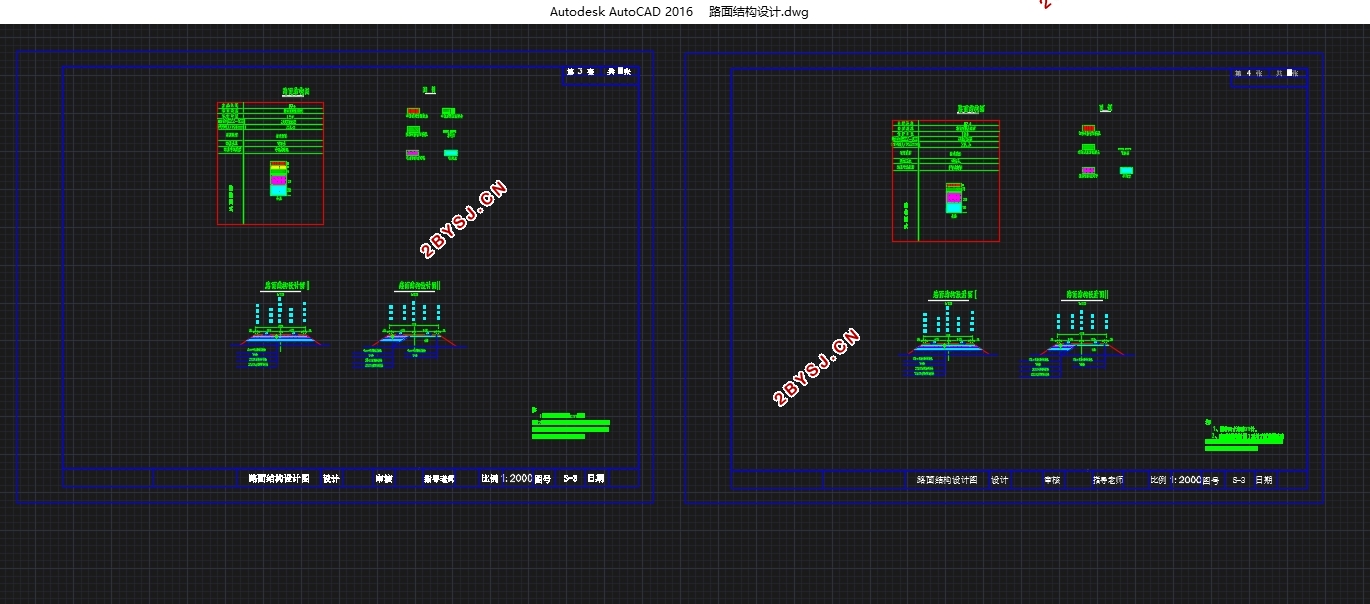This screenshot has width=1370, height=604.
Task: Select 图号 label in sheet 4 title block
Action: [1211, 480]
